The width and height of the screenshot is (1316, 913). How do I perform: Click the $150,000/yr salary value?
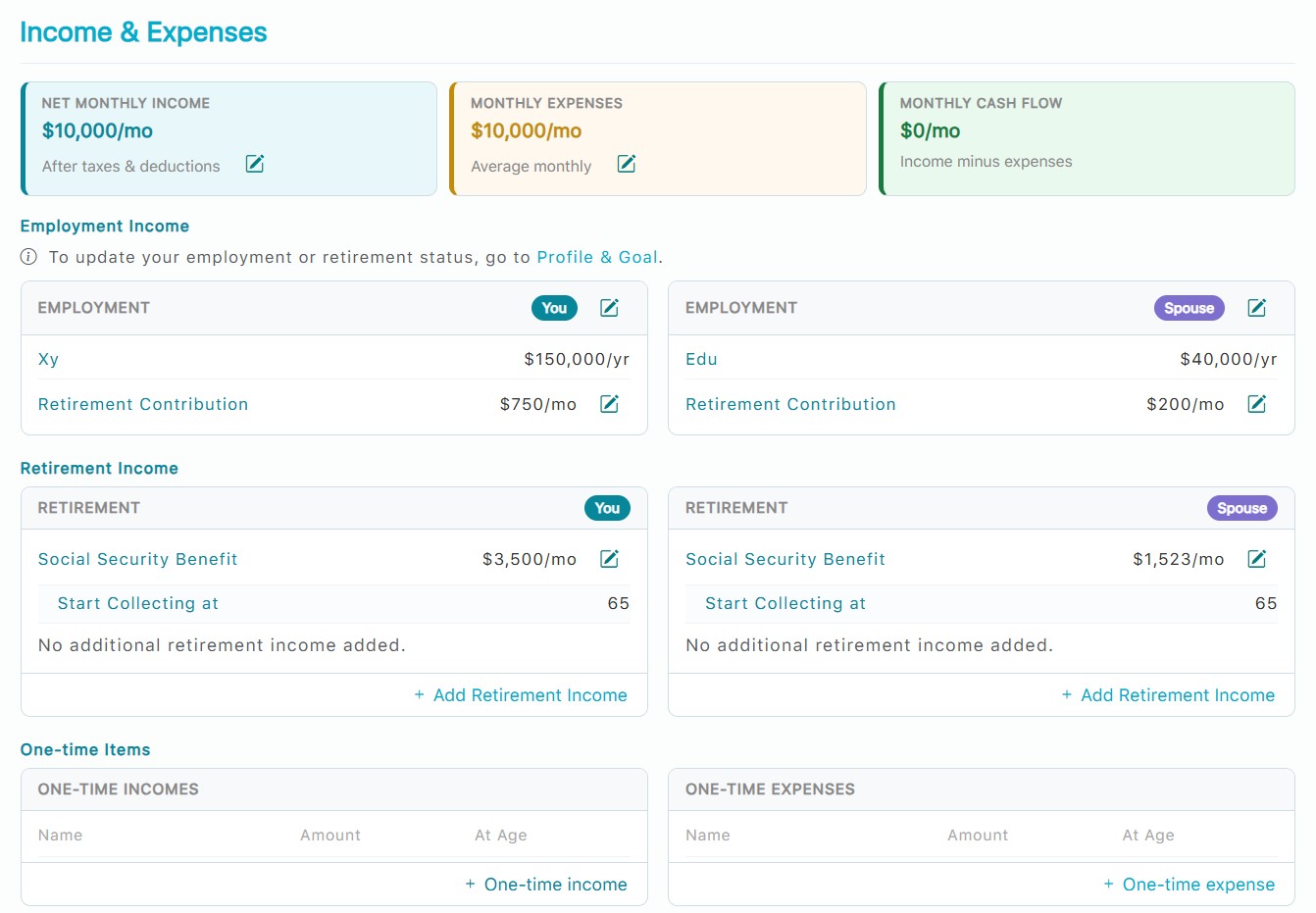click(x=577, y=359)
